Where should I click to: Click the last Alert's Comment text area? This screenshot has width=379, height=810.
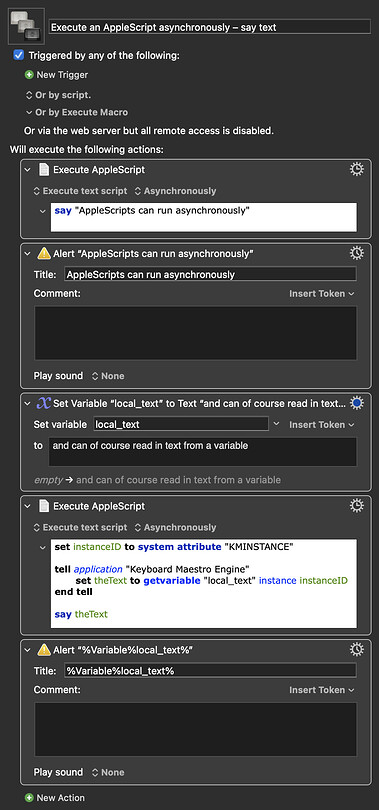(x=195, y=729)
